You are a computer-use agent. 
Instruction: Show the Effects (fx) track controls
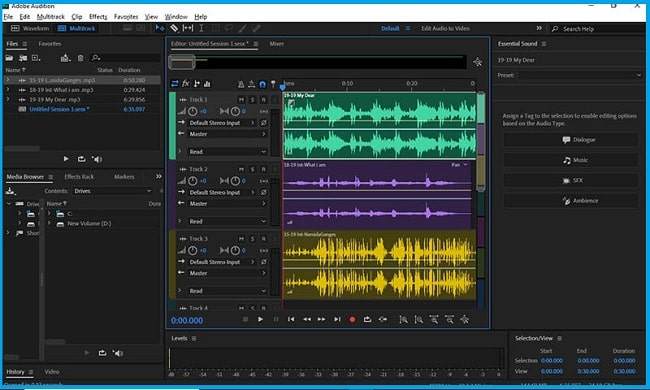(186, 84)
